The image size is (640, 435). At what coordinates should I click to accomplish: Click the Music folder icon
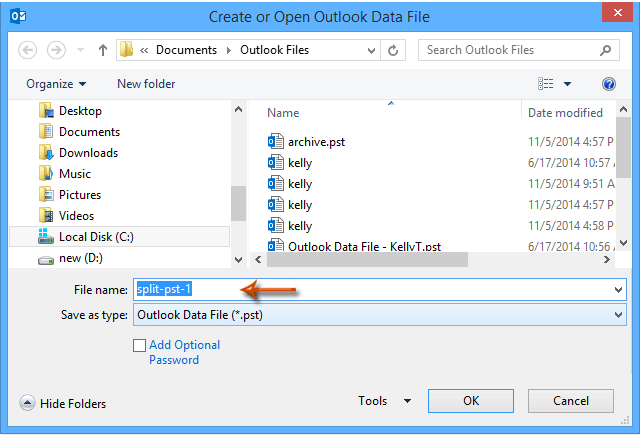coord(46,174)
